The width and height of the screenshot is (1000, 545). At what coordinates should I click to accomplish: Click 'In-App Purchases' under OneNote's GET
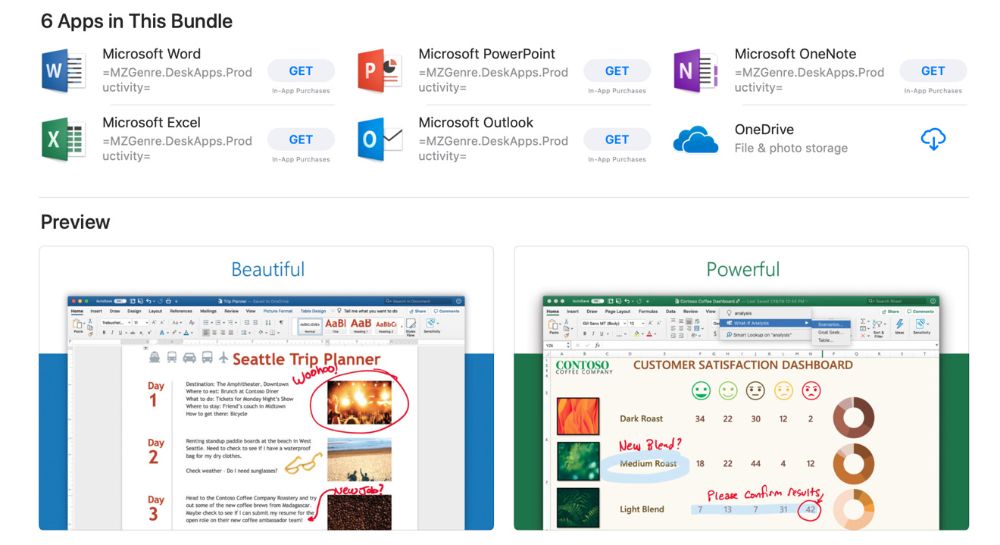[933, 91]
